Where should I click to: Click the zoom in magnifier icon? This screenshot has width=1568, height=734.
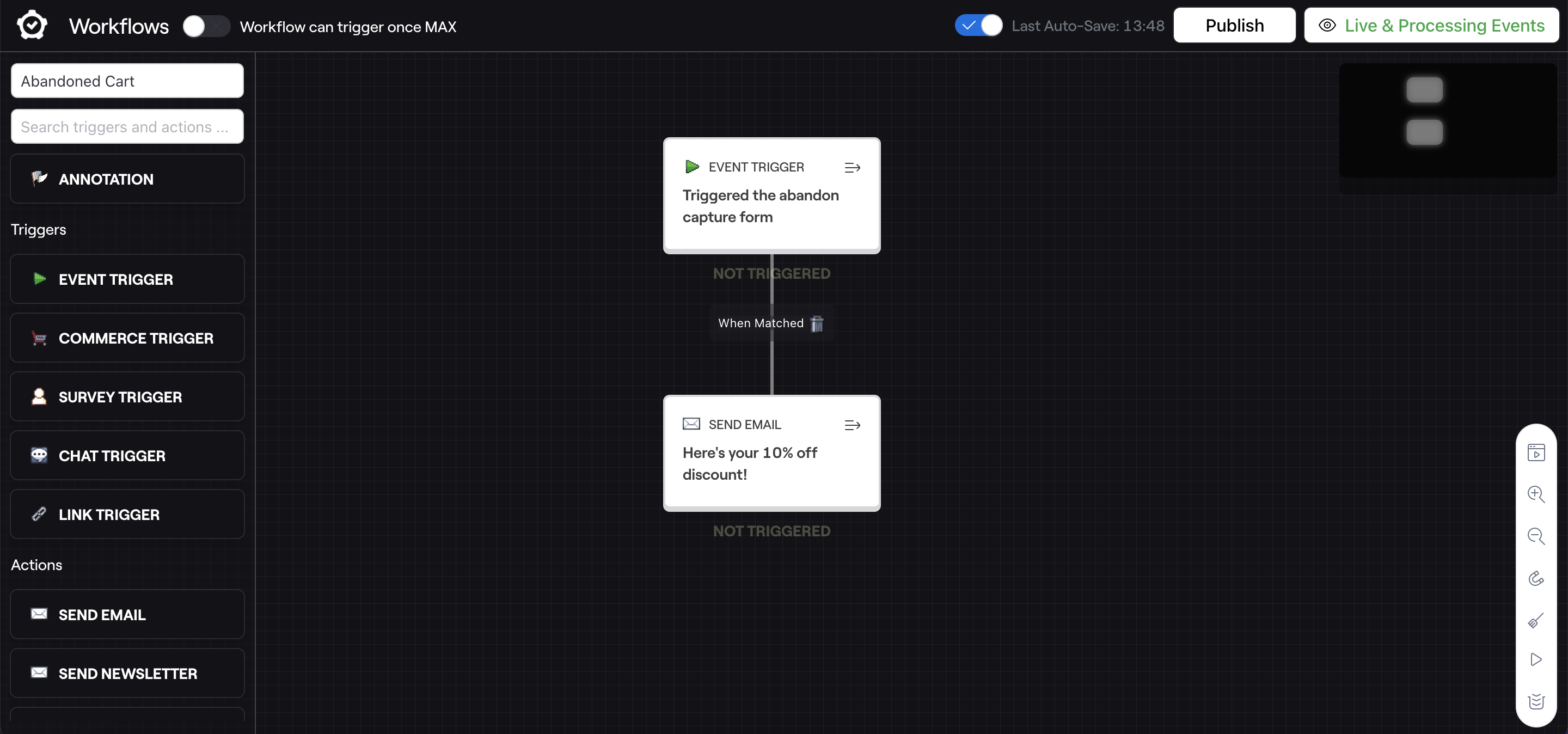tap(1536, 493)
